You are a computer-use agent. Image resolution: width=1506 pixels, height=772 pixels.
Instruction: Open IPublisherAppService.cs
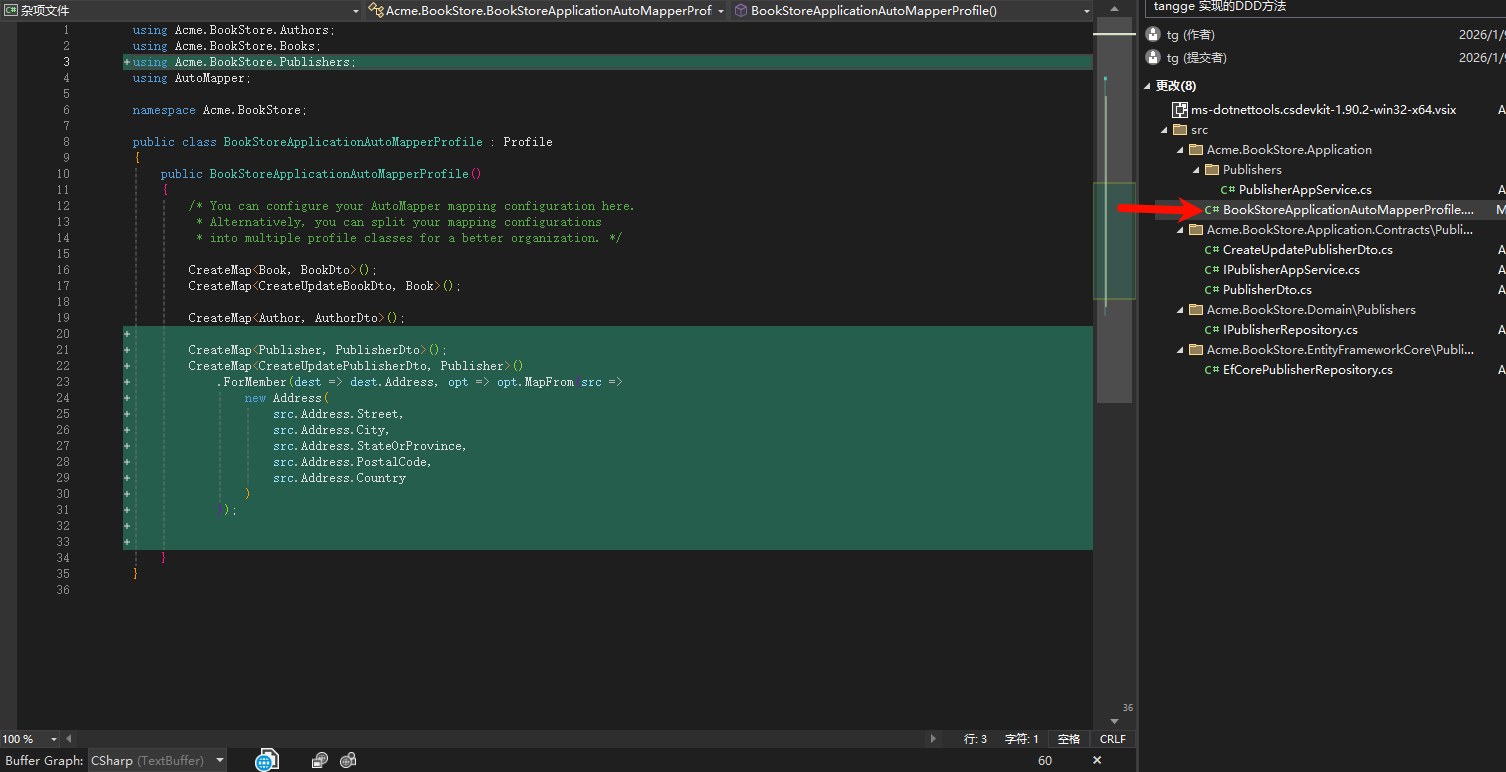click(x=1291, y=270)
